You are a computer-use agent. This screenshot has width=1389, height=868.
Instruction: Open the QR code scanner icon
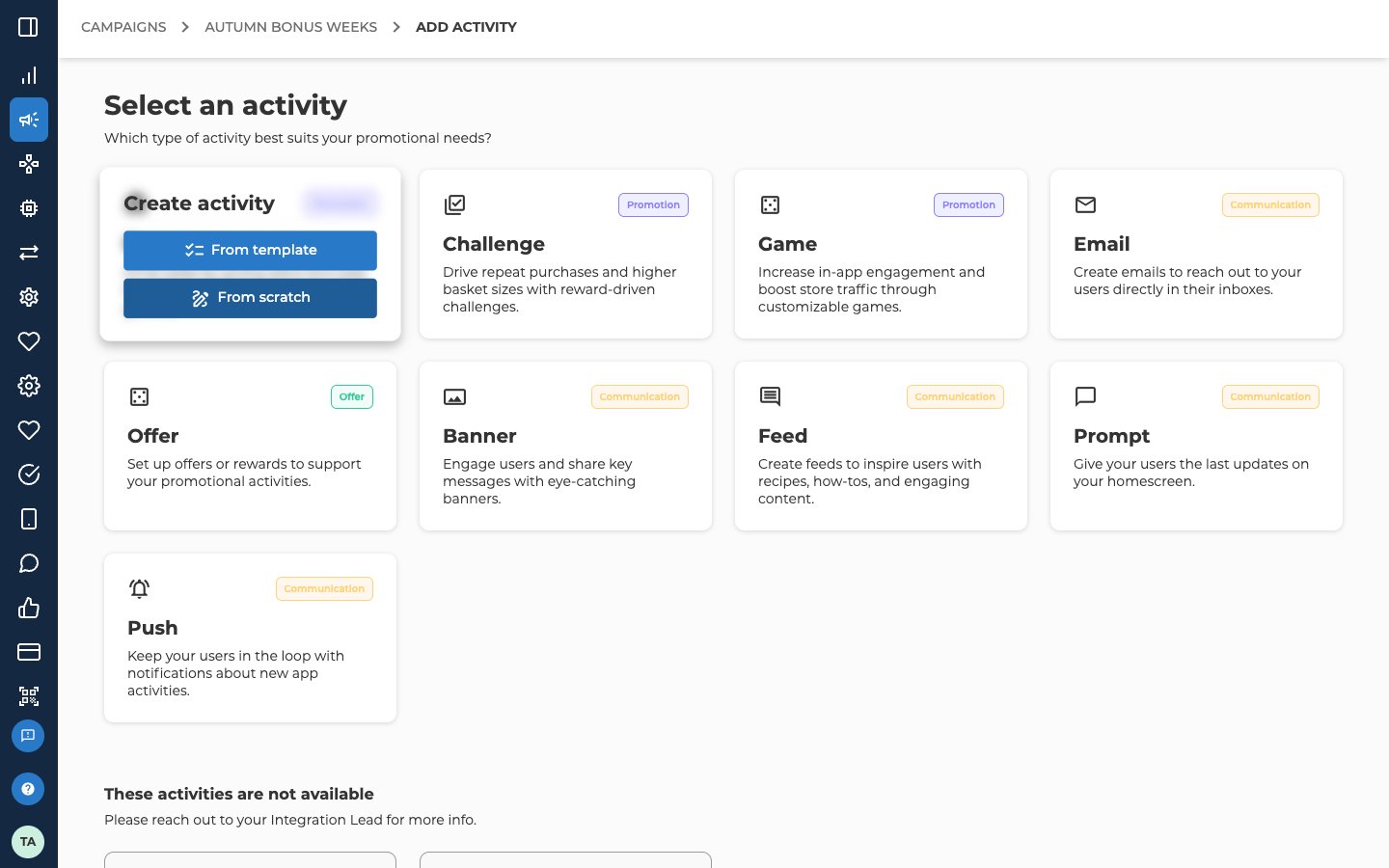[x=29, y=696]
